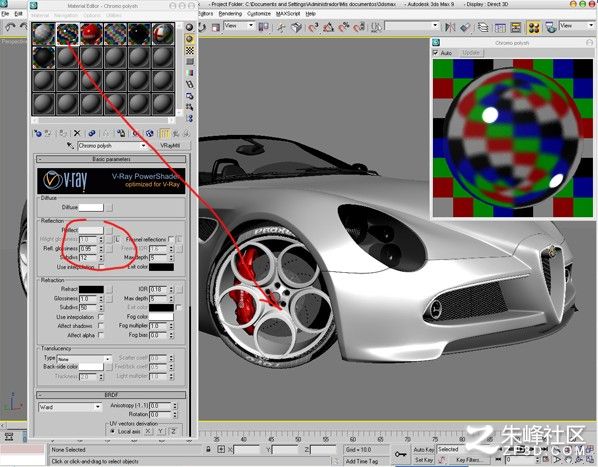Click Make Material Copy icon
The image size is (598, 467).
[x=92, y=133]
